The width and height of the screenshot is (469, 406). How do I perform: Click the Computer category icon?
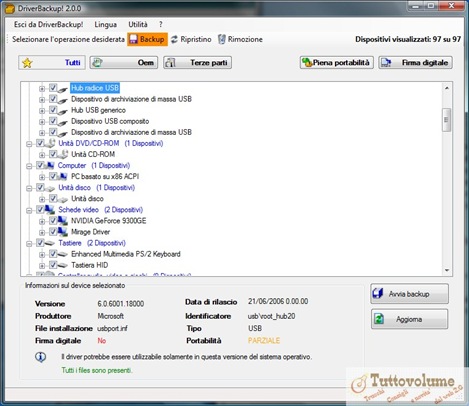click(x=50, y=165)
